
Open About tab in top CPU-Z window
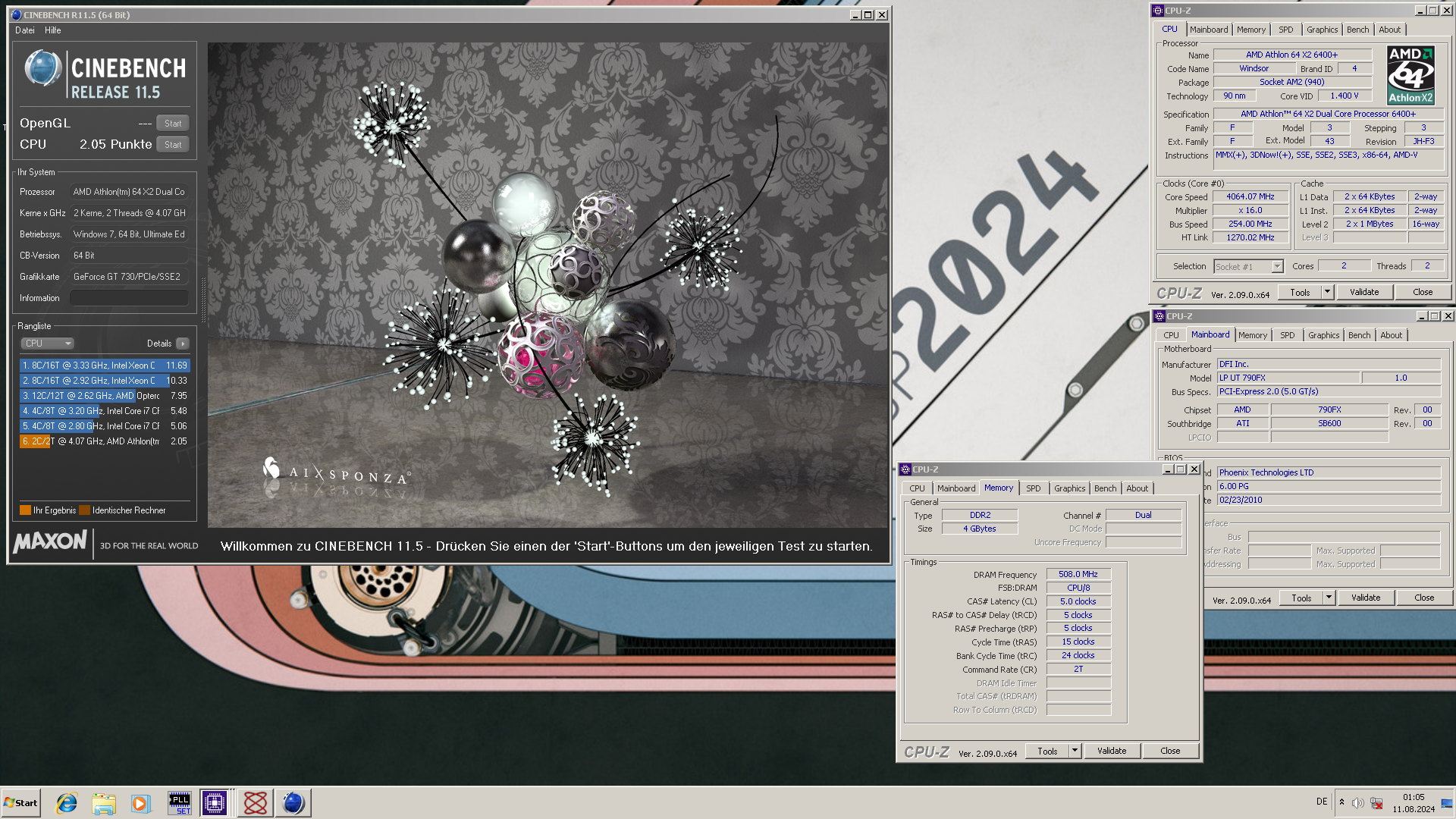point(1389,30)
